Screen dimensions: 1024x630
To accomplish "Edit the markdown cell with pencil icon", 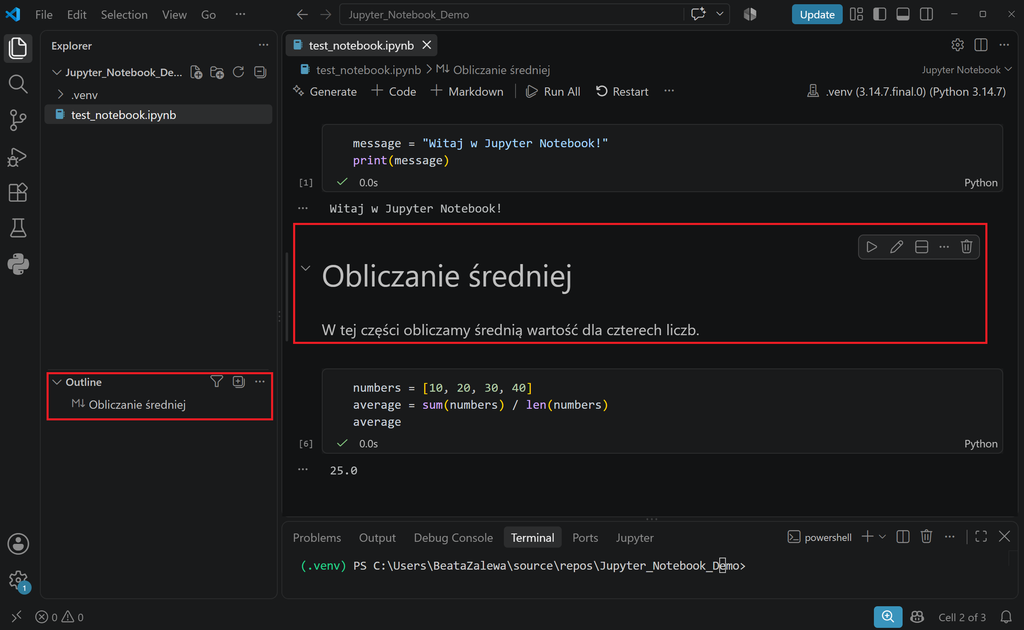I will coord(896,247).
